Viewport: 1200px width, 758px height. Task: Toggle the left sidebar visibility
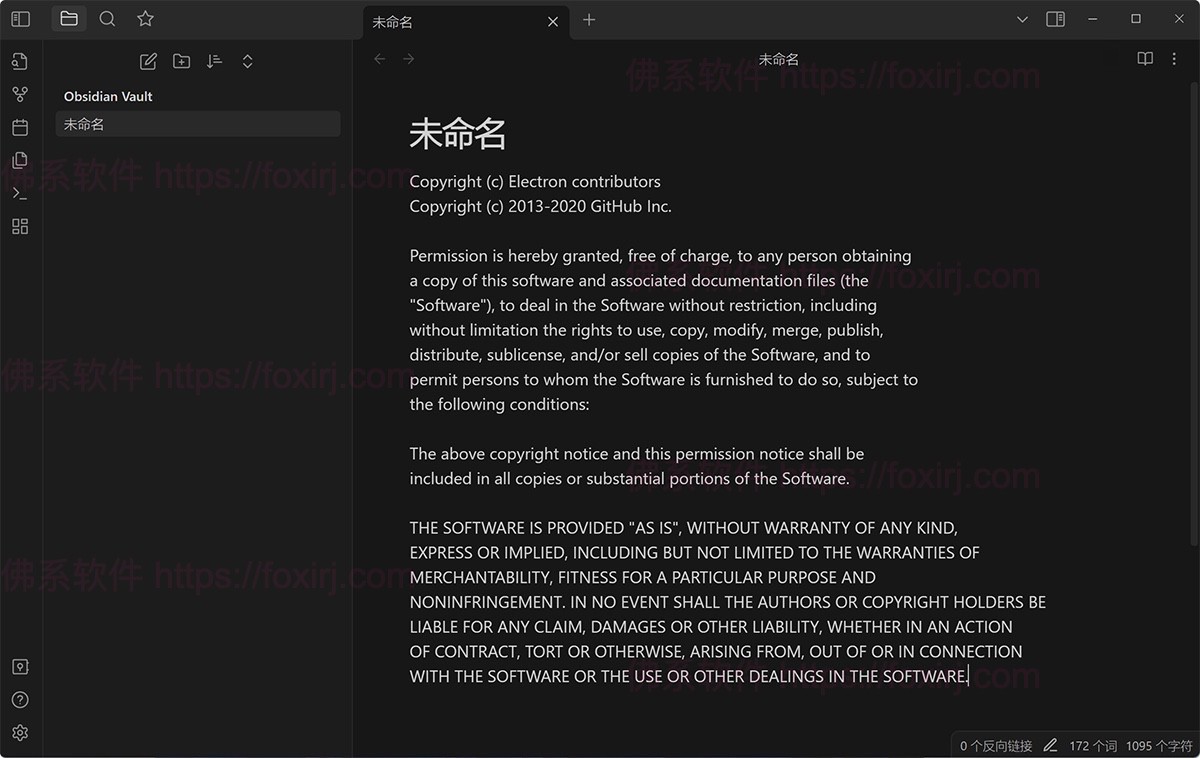(x=21, y=19)
